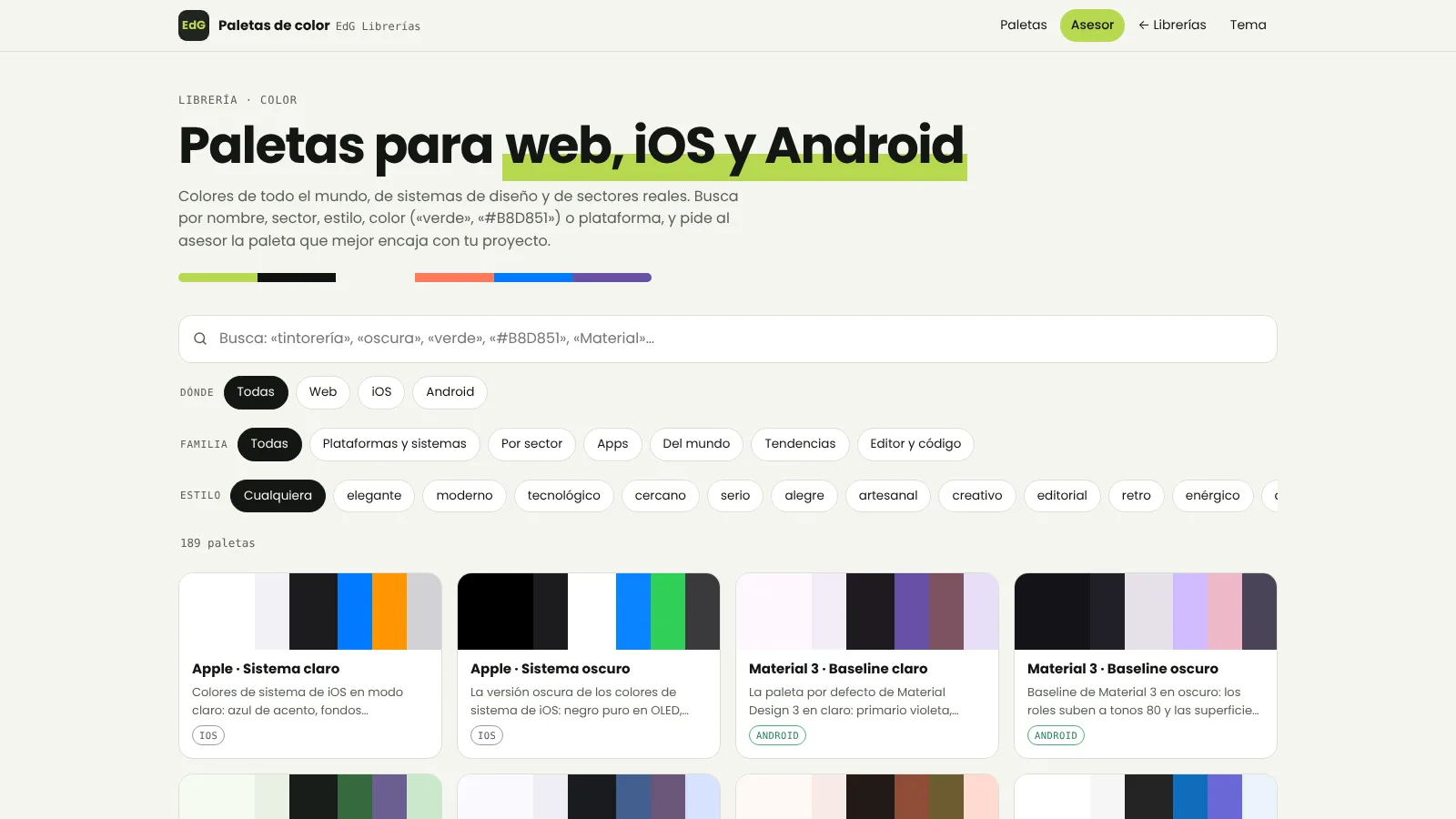Open Material 3 · Baseline claro card title
This screenshot has width=1456, height=819.
(838, 669)
